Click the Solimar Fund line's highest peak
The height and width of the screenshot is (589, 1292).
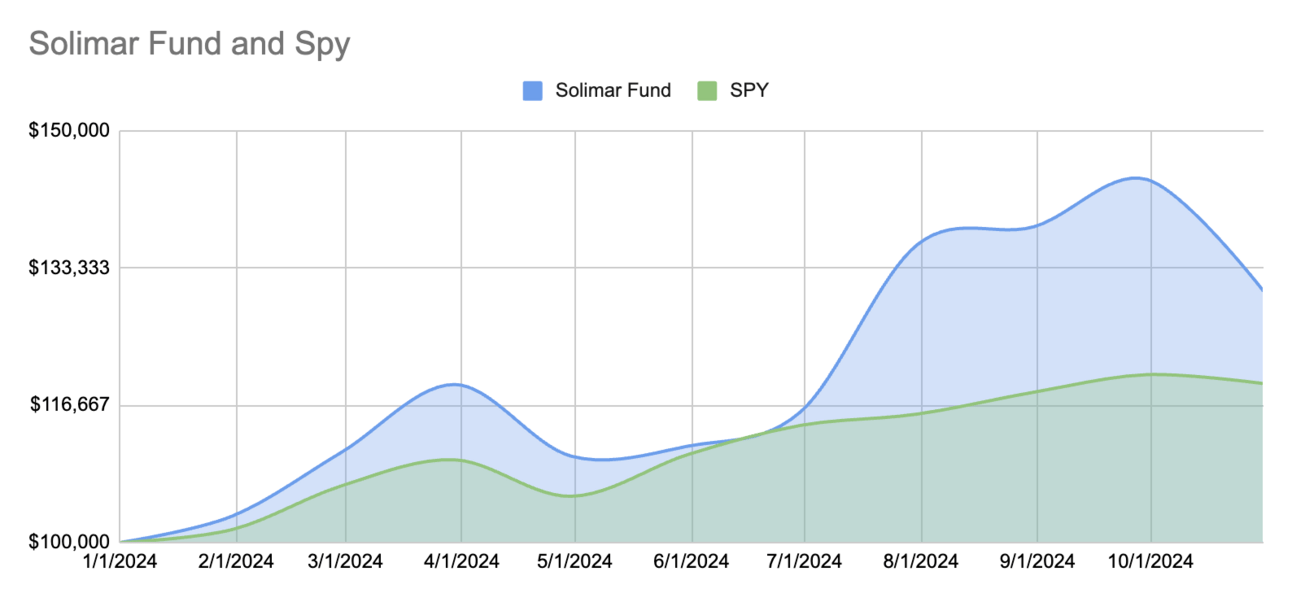1137,178
